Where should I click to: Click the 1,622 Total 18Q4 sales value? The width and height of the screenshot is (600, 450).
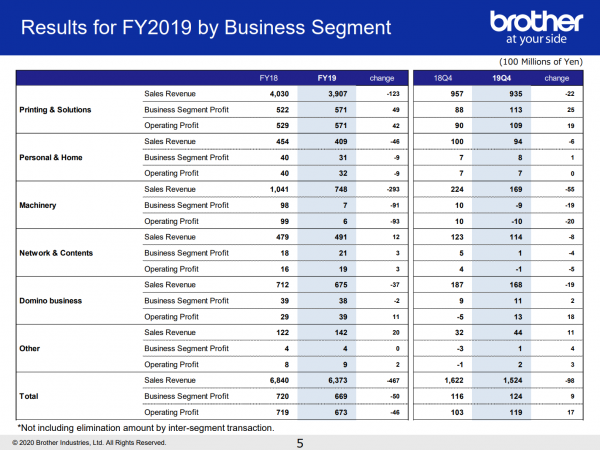(x=454, y=380)
